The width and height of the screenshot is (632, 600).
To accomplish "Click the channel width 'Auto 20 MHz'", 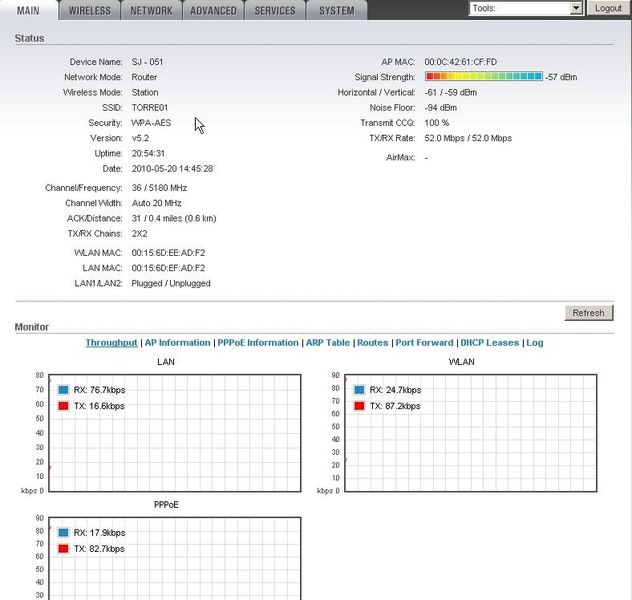I will click(156, 203).
